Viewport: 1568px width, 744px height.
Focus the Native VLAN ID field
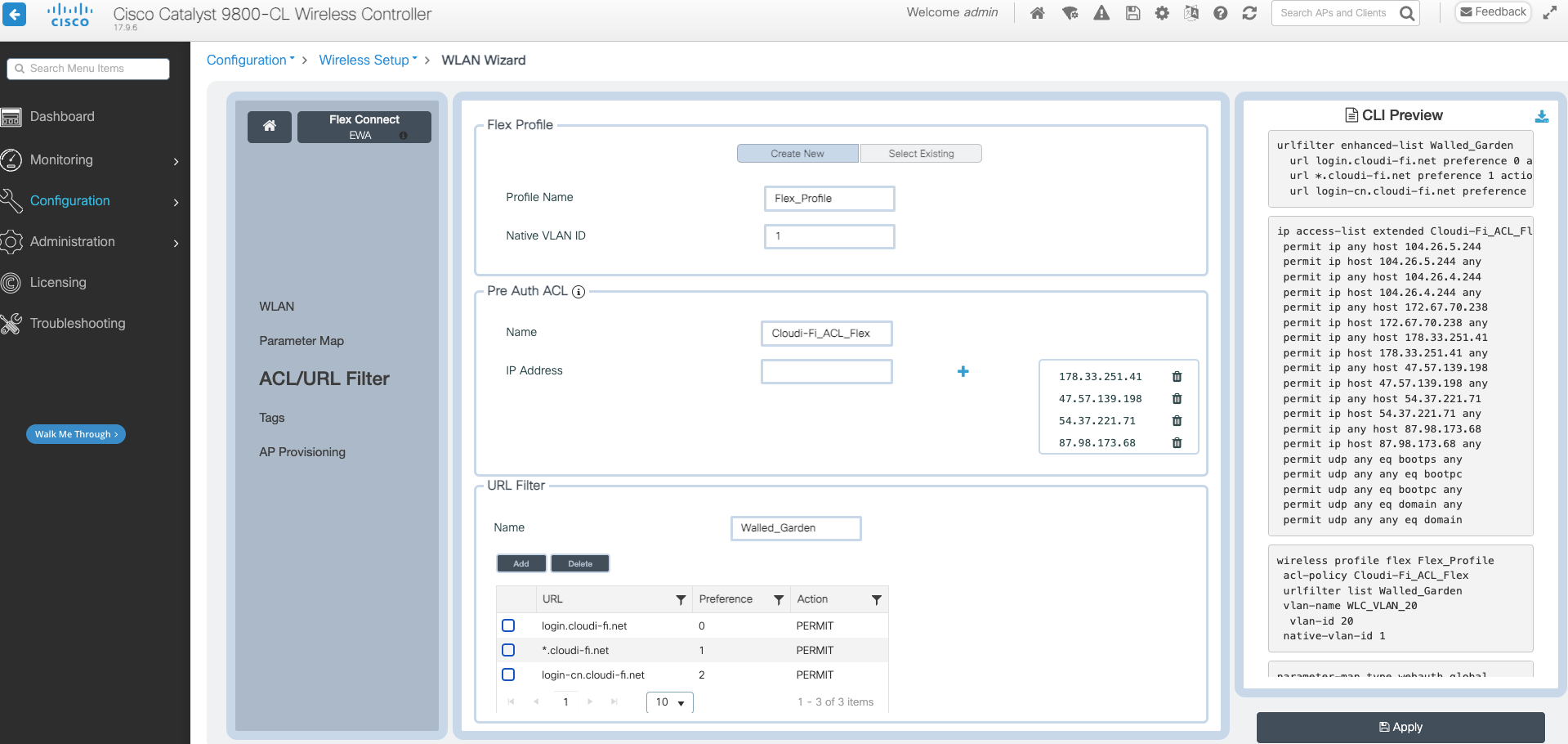click(829, 236)
